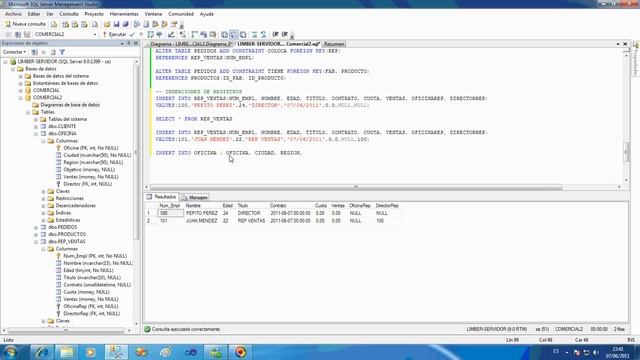
Task: Expand the COMERCIAL database node
Action: coord(20,91)
